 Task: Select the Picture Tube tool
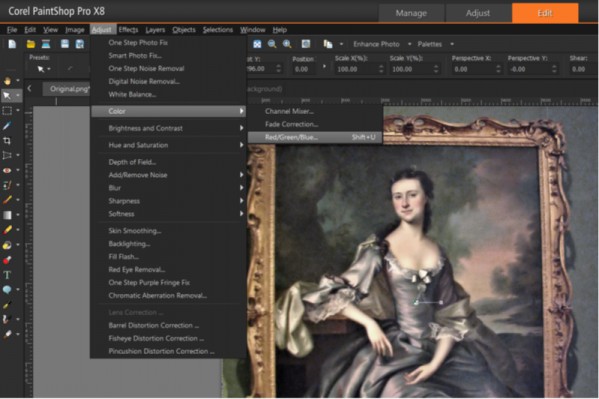[x=7, y=260]
